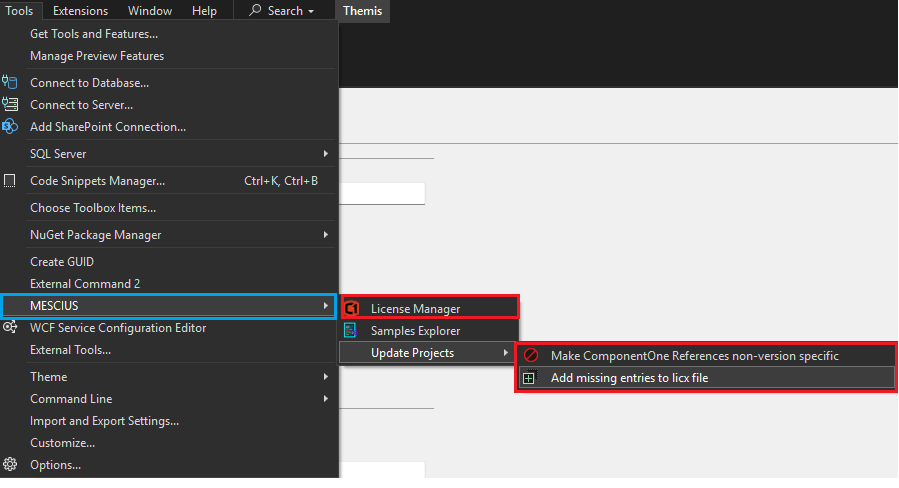This screenshot has height=488, width=899.
Task: Click the Samples Explorer icon
Action: [x=351, y=330]
